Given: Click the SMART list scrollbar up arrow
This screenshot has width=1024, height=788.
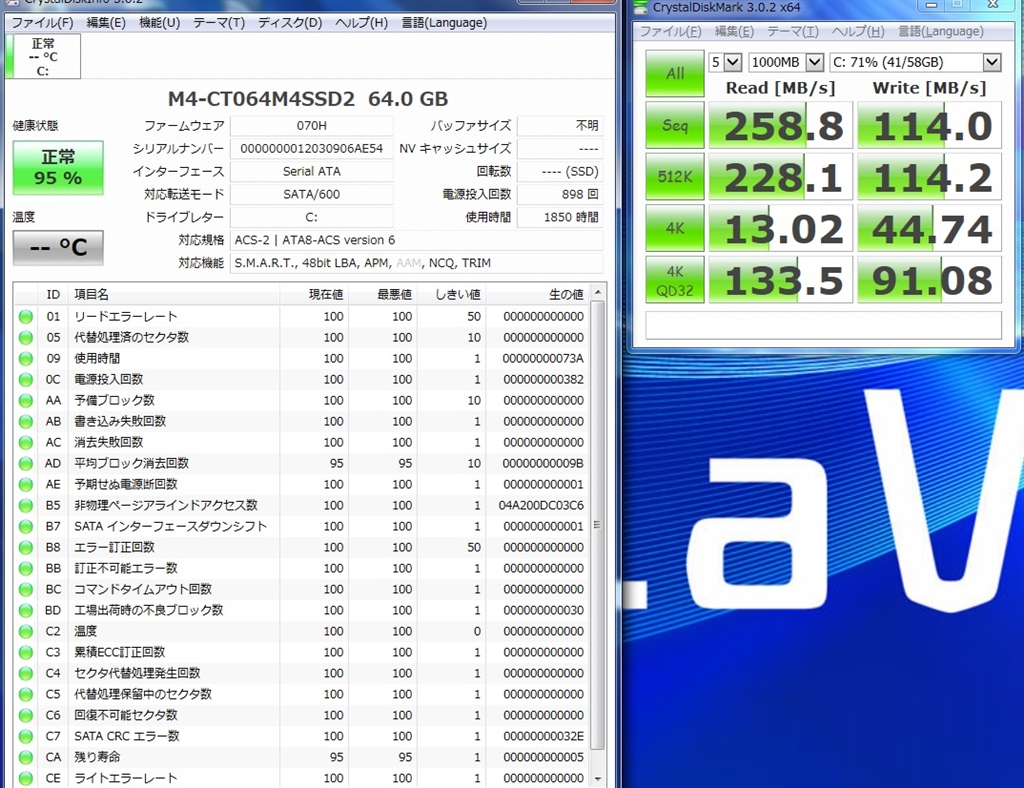Looking at the screenshot, I should click(x=598, y=292).
